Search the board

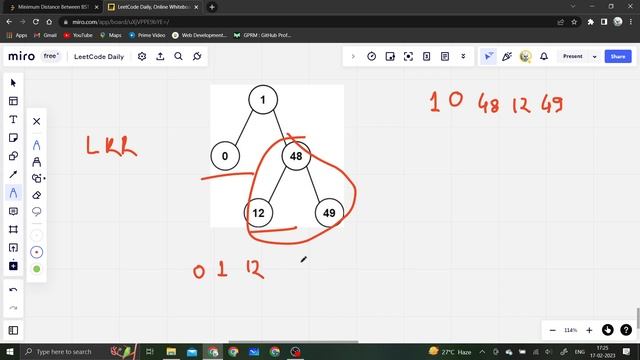pos(178,56)
